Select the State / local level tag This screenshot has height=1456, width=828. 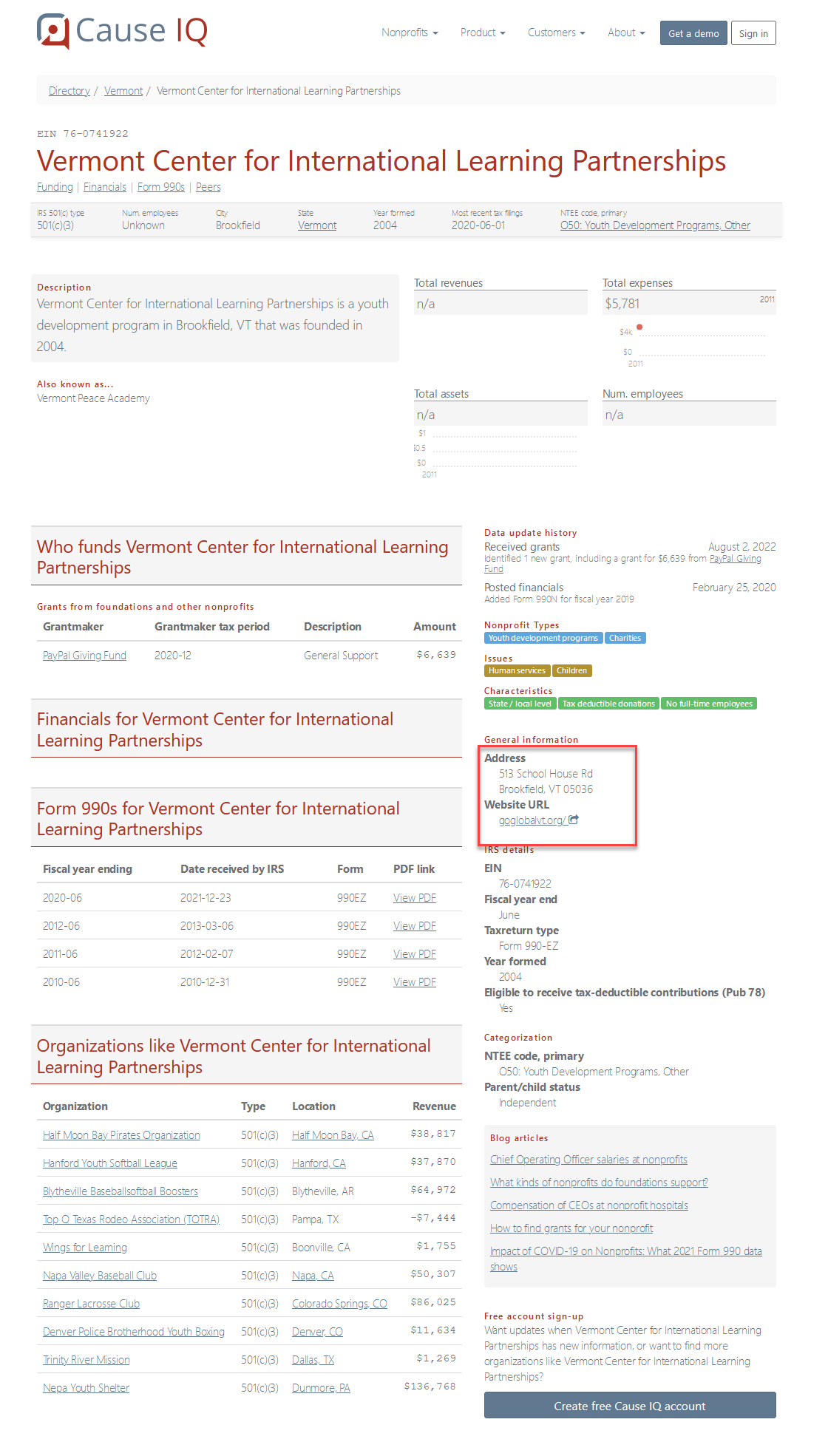click(520, 704)
